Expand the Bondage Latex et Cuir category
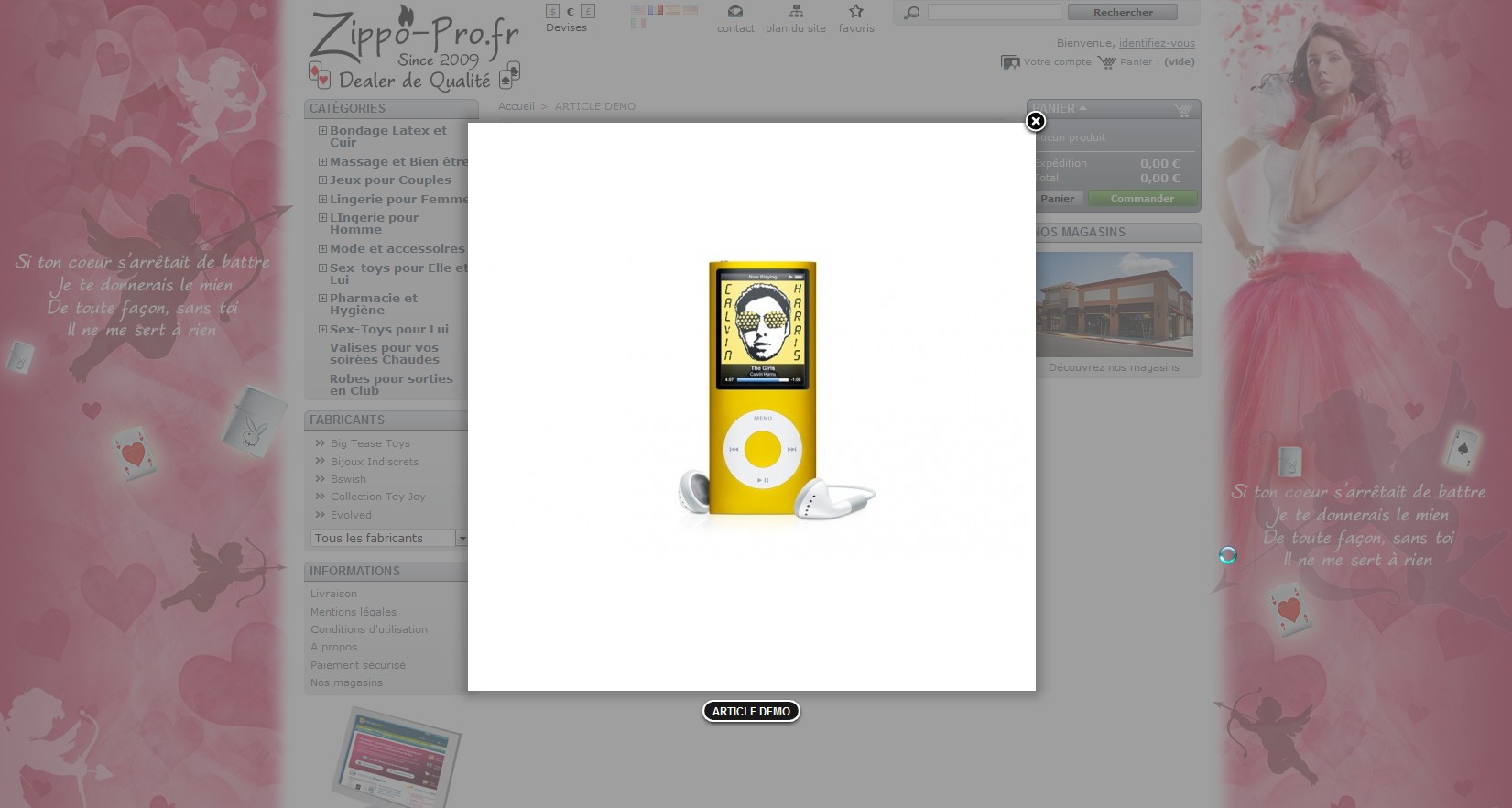Viewport: 1512px width, 808px height. 322,131
